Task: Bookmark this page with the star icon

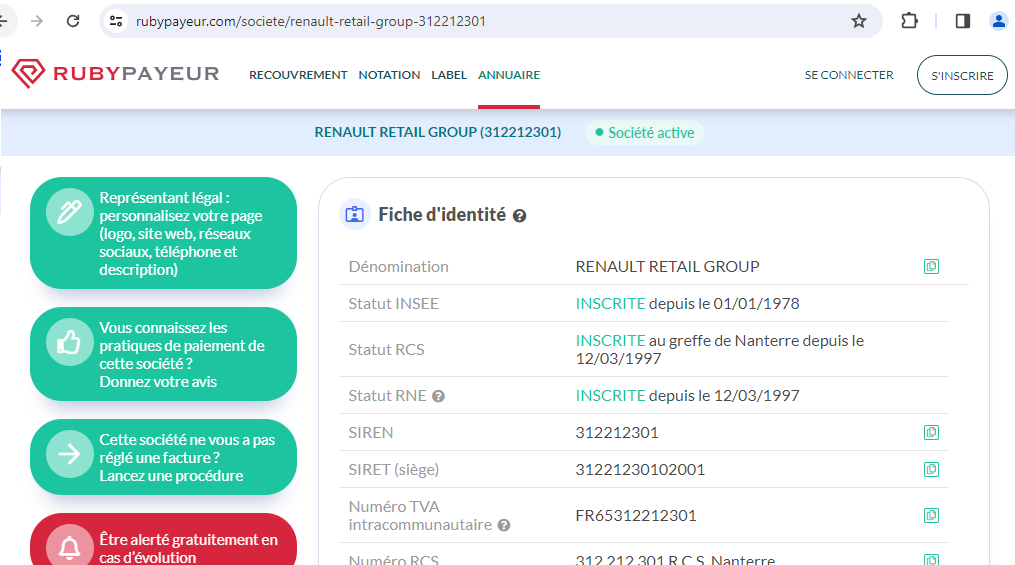Action: pos(858,21)
